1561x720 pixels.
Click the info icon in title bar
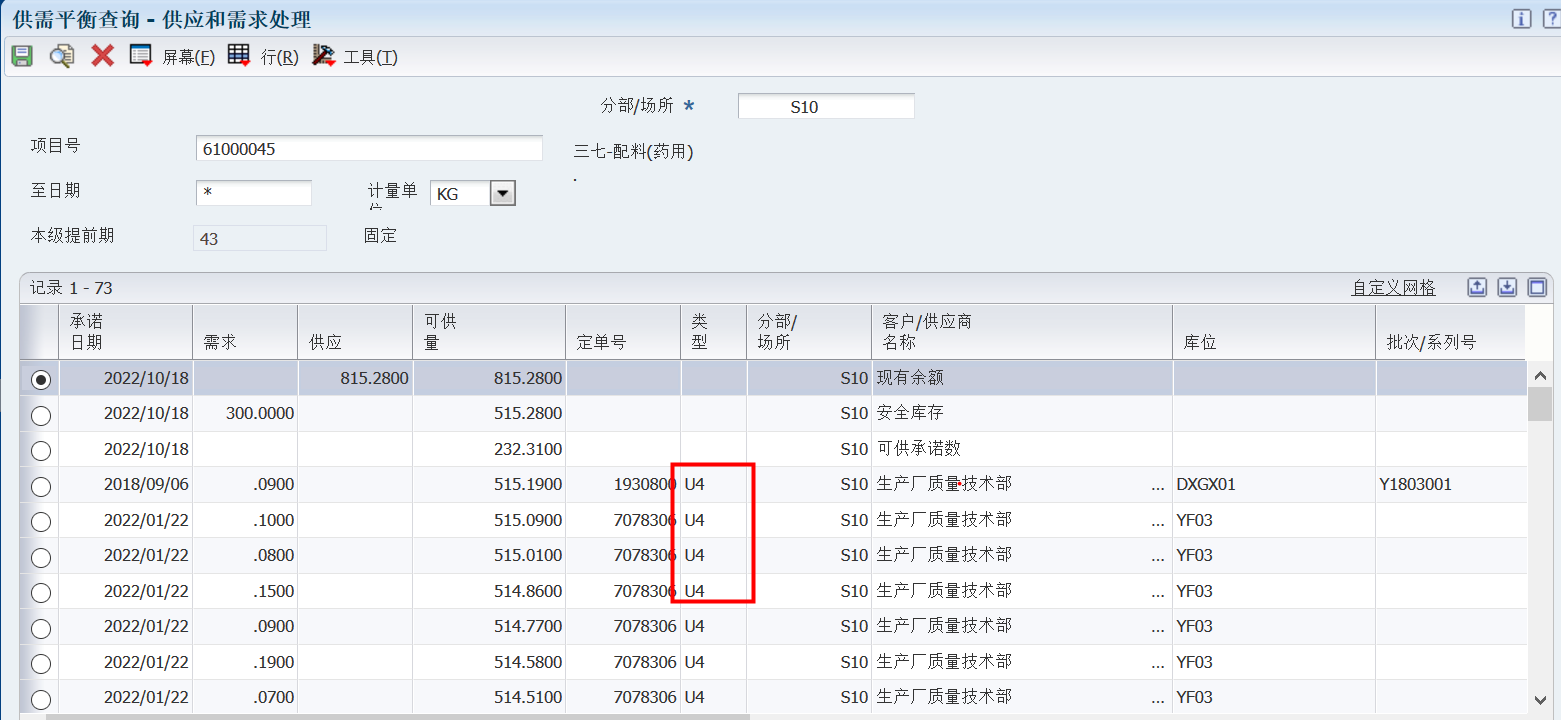(1521, 18)
